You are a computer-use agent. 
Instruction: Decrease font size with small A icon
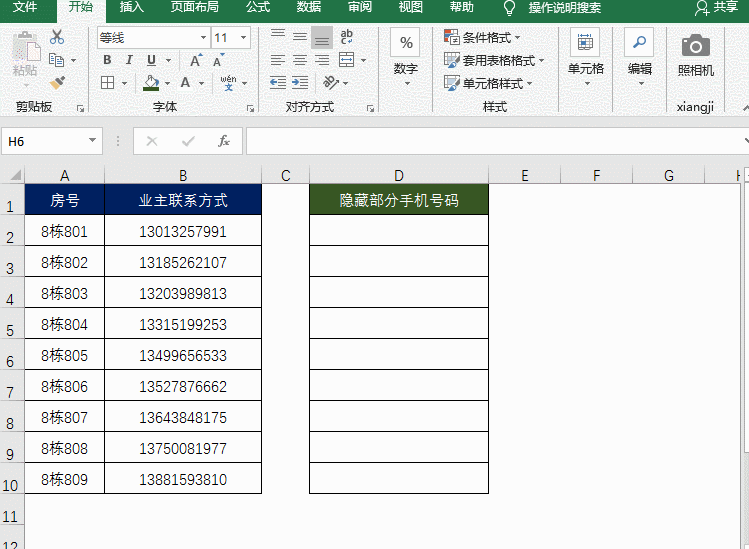coord(218,60)
